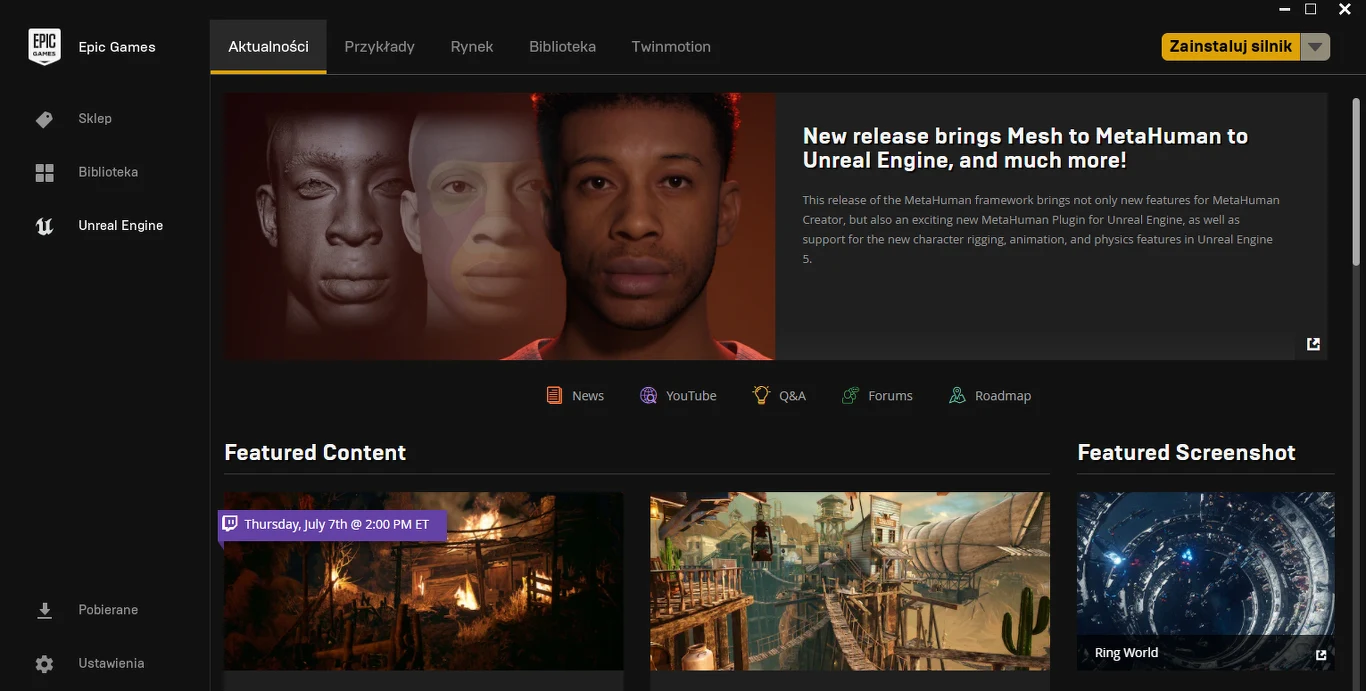Click the News icon link
The height and width of the screenshot is (691, 1366).
tap(554, 396)
